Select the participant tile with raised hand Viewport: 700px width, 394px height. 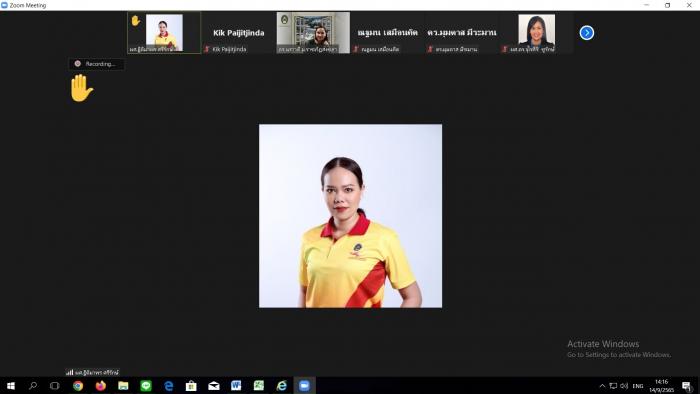coord(164,33)
